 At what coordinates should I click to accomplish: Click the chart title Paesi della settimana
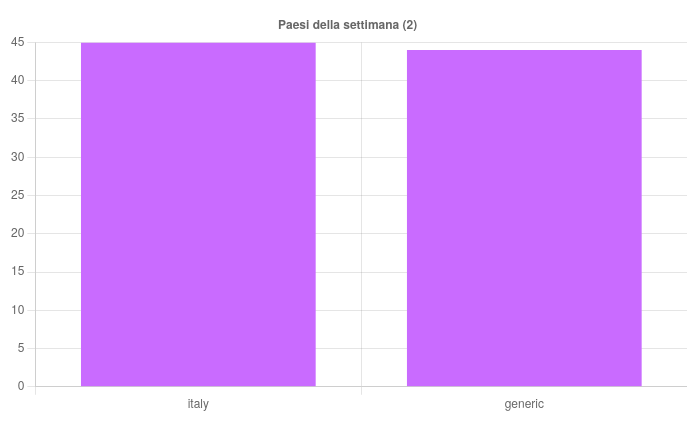pos(347,24)
